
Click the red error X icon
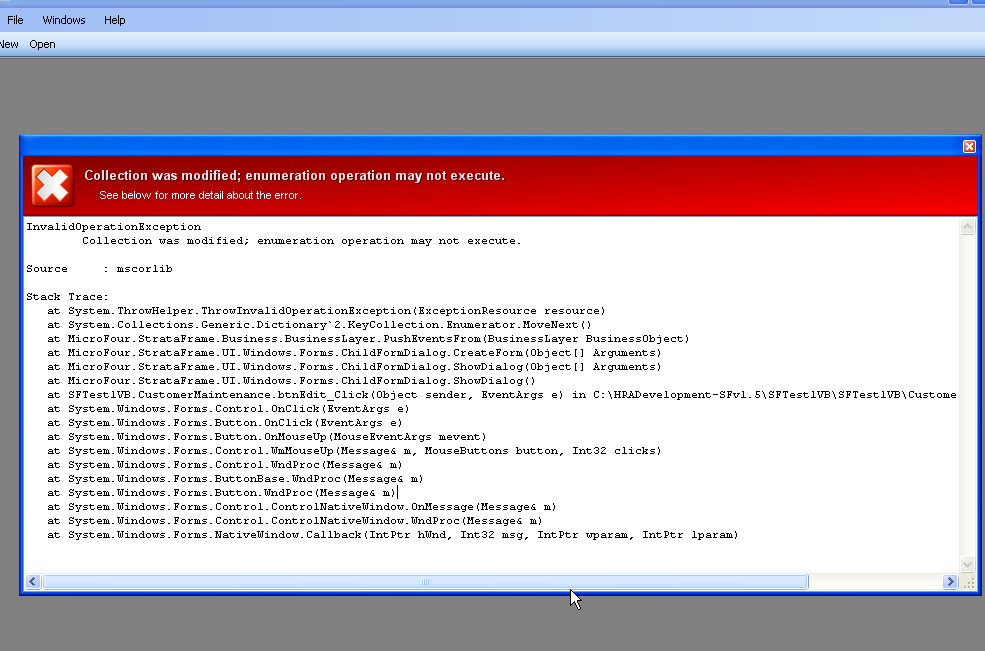[x=52, y=185]
